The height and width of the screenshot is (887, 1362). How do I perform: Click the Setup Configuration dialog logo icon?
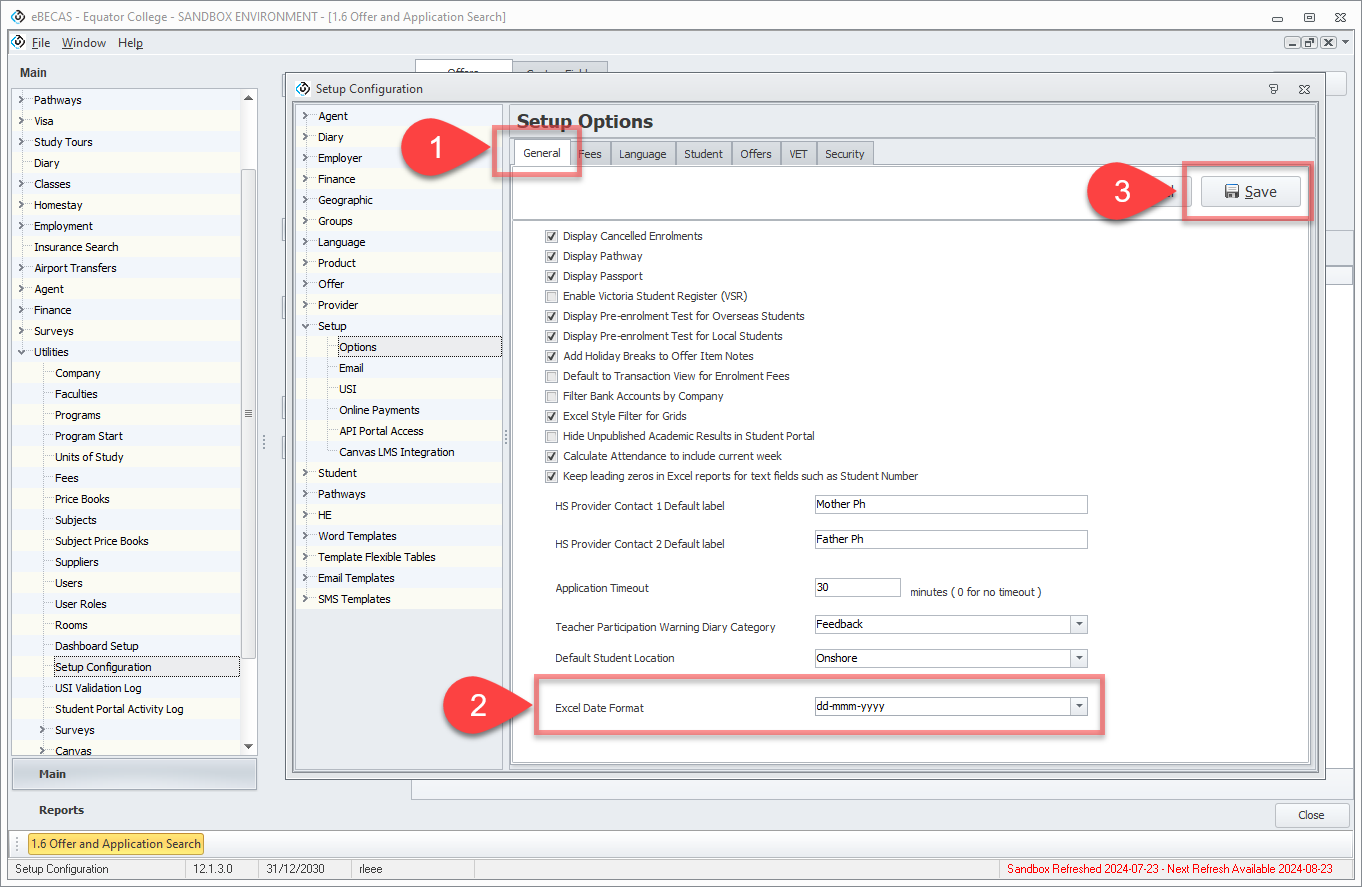tap(303, 89)
